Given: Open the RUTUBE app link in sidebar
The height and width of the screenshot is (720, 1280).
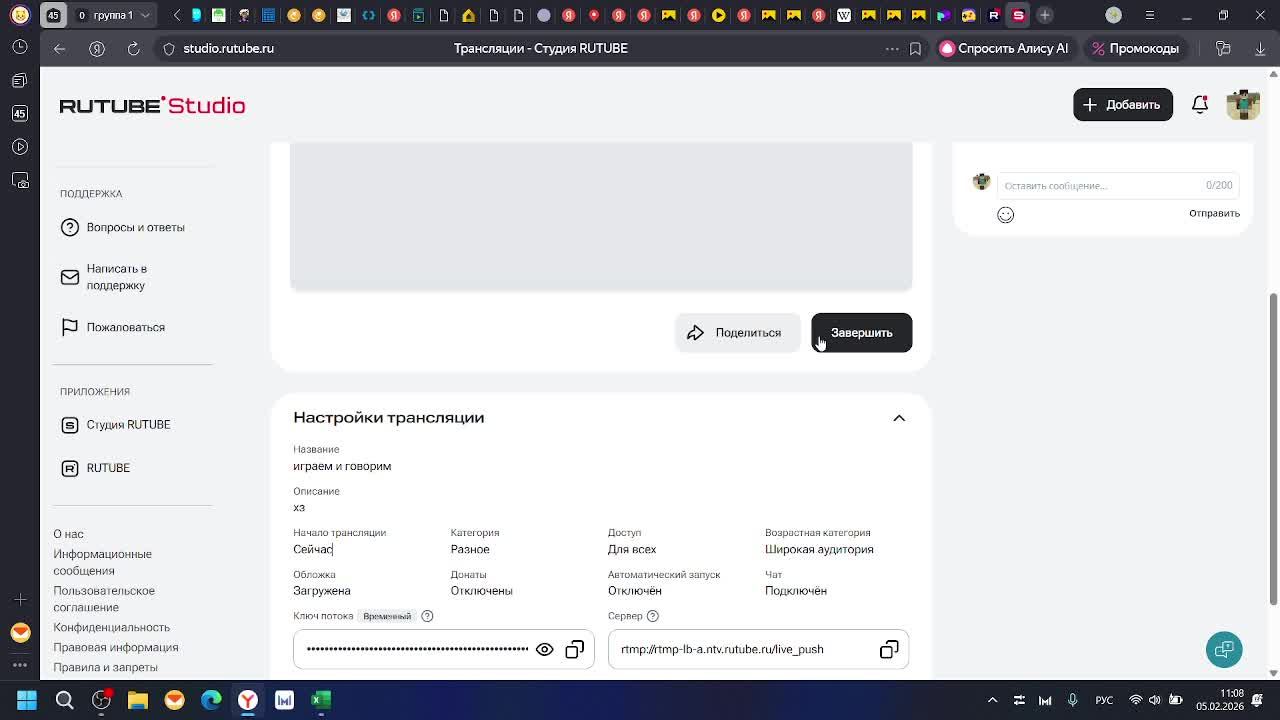Looking at the screenshot, I should pos(96,468).
